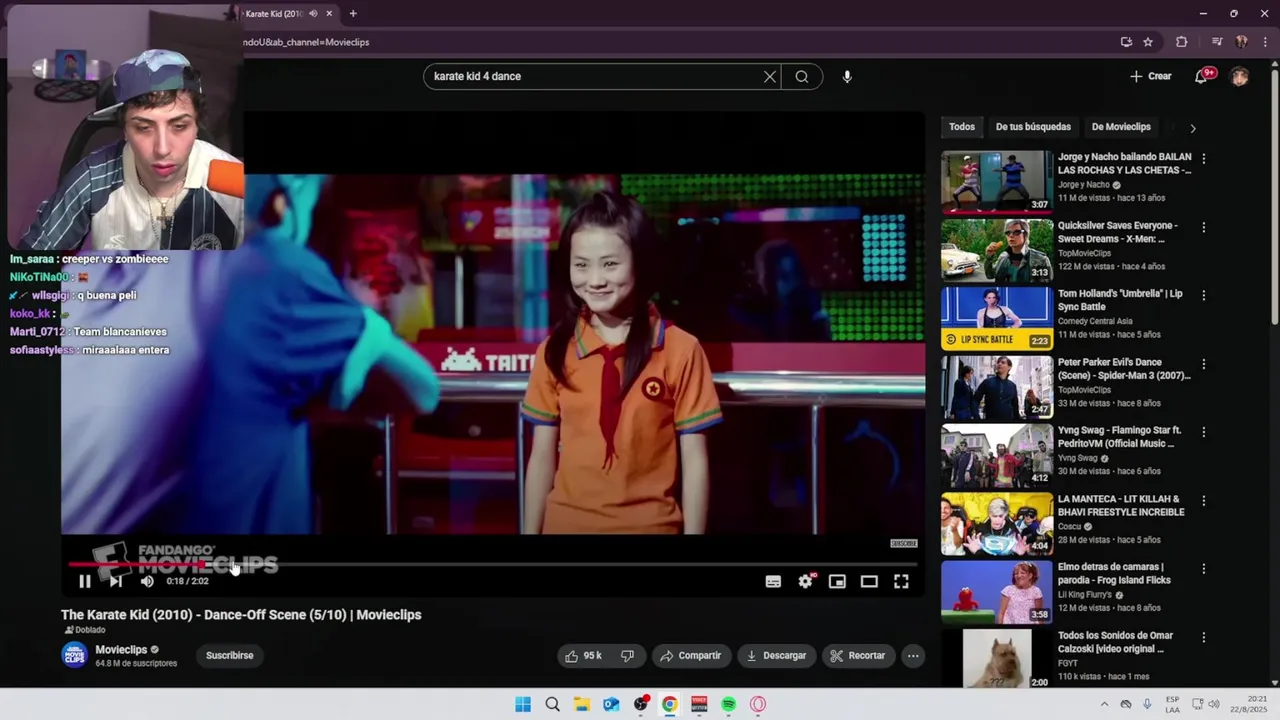Open options for LA MANTECA video

[x=1204, y=500]
